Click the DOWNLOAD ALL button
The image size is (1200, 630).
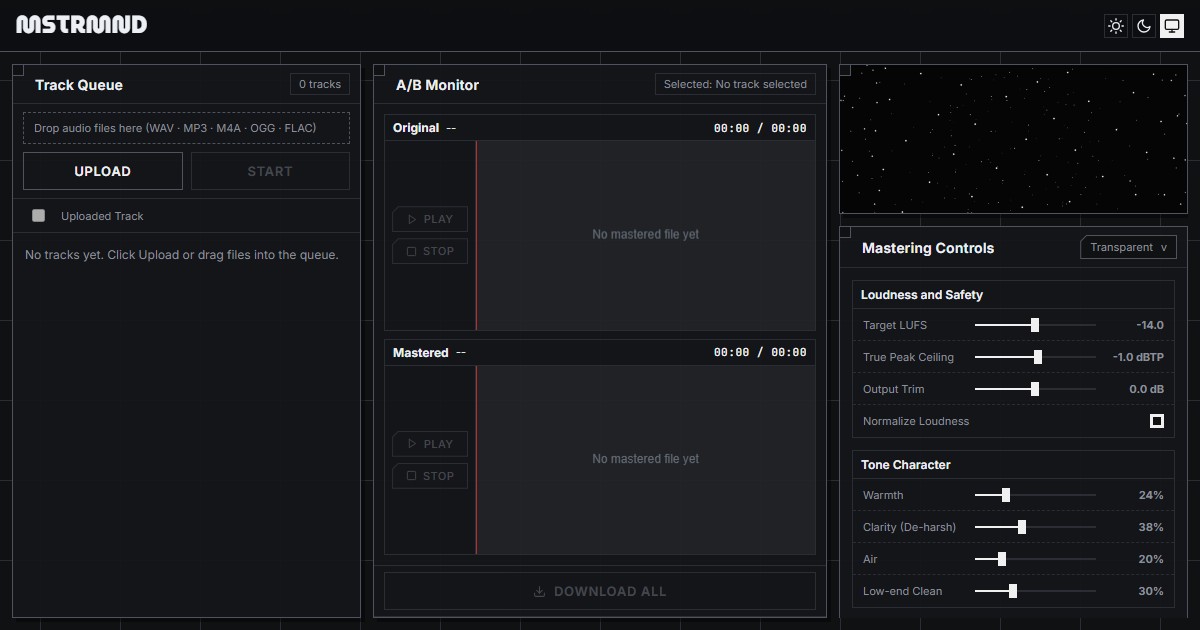tap(600, 591)
